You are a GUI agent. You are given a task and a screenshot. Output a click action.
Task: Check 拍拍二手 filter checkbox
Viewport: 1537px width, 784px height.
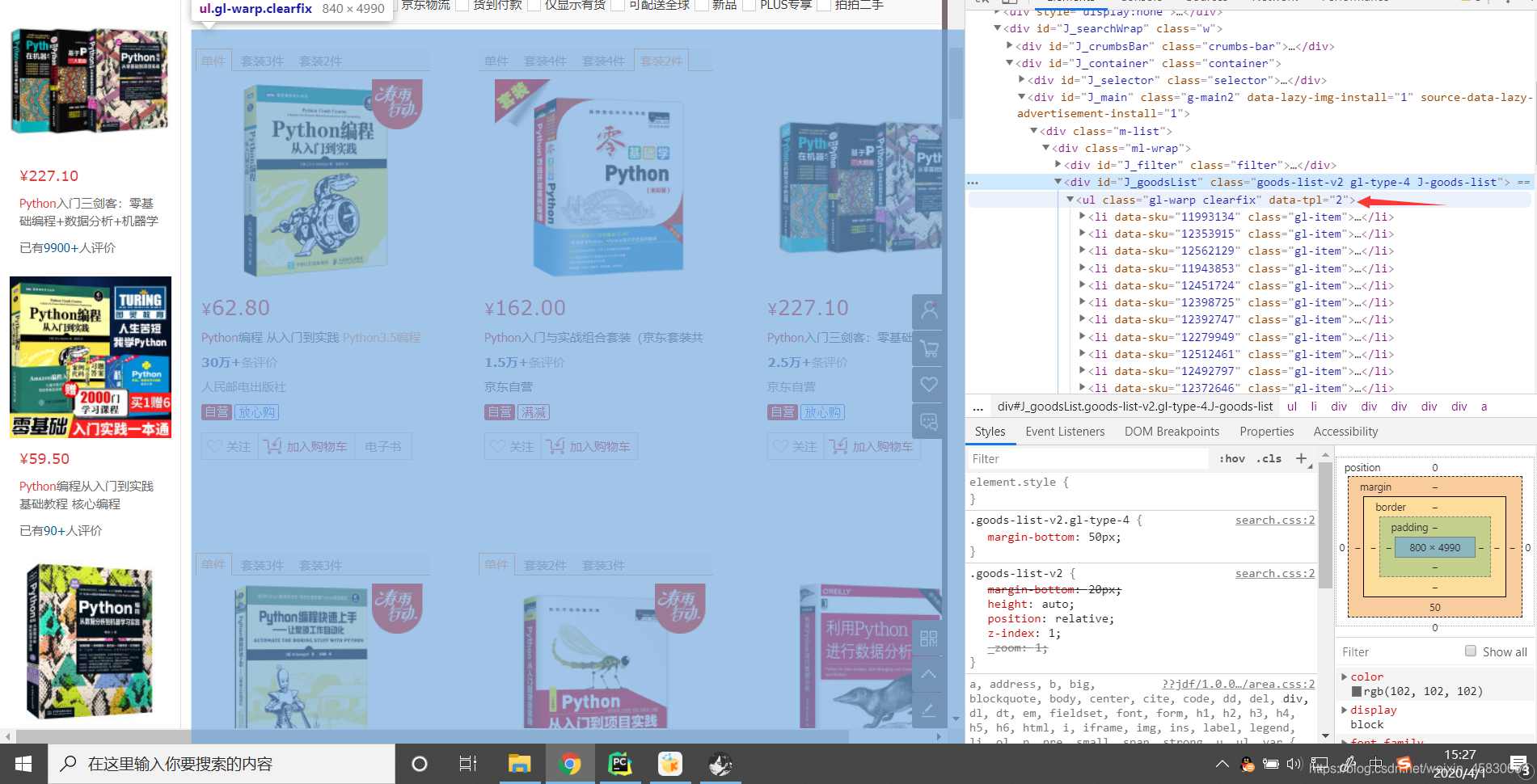[824, 5]
